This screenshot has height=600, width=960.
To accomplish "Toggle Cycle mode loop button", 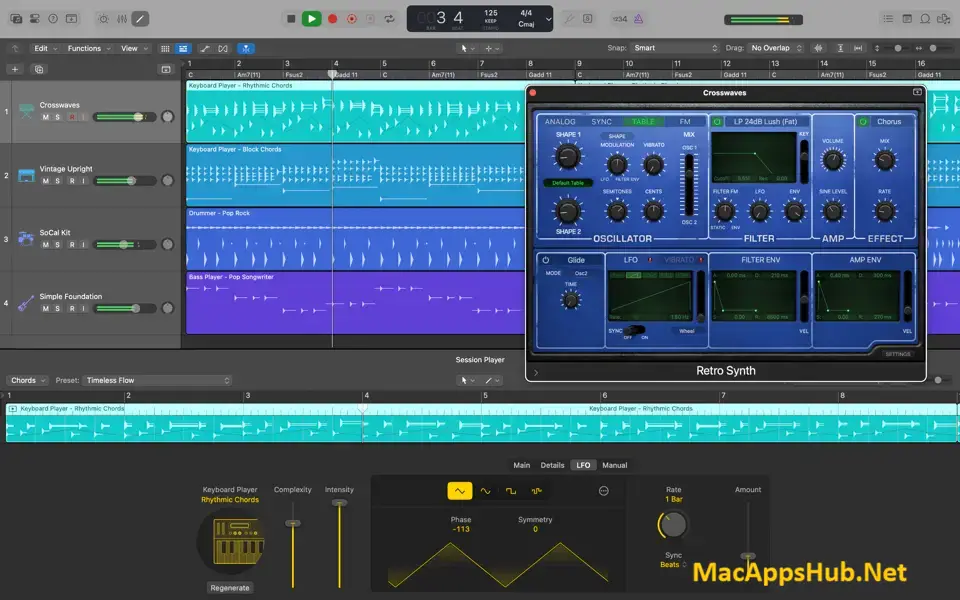I will coord(389,19).
